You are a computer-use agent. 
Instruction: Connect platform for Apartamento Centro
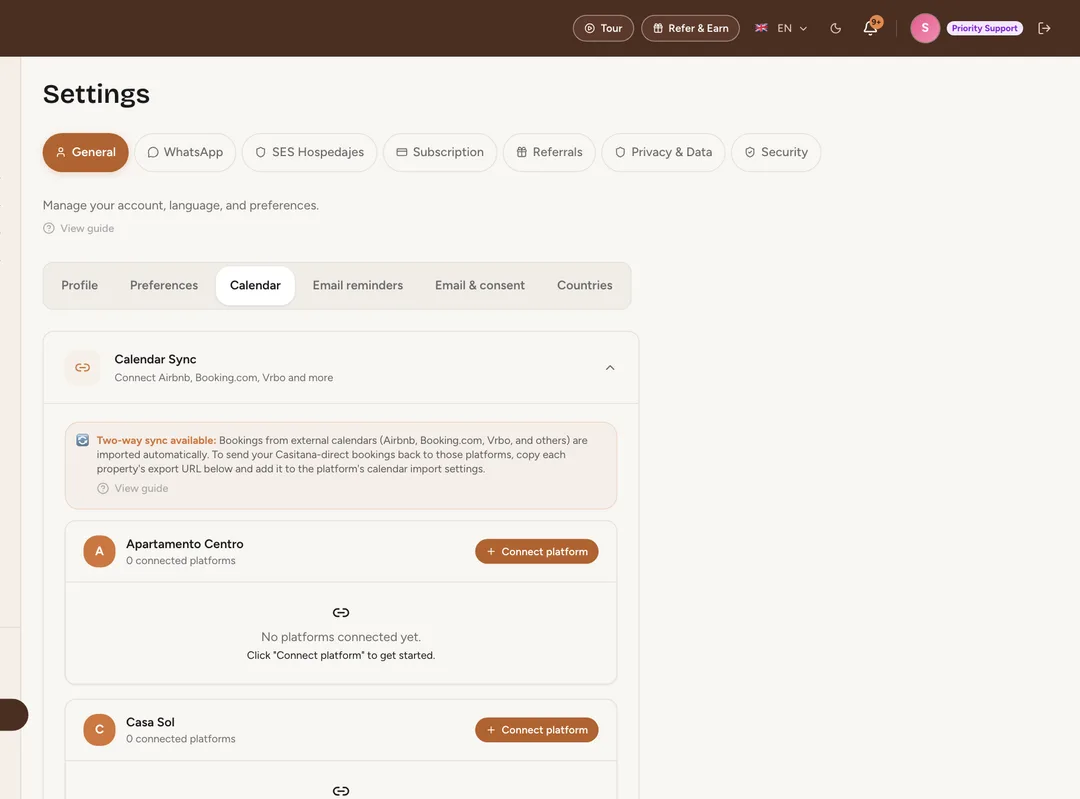[x=537, y=552]
